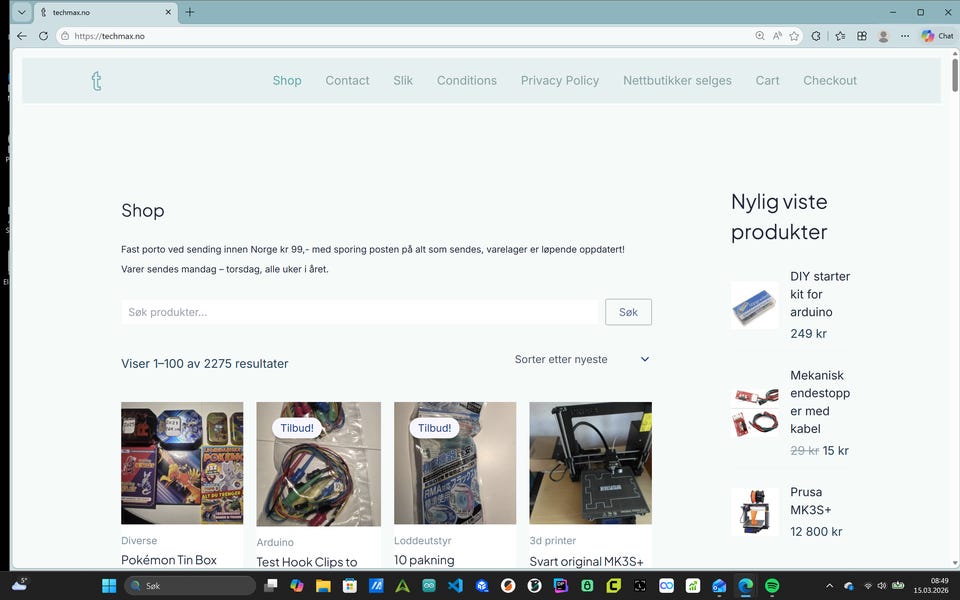Open the 10 pakning product image

[455, 463]
